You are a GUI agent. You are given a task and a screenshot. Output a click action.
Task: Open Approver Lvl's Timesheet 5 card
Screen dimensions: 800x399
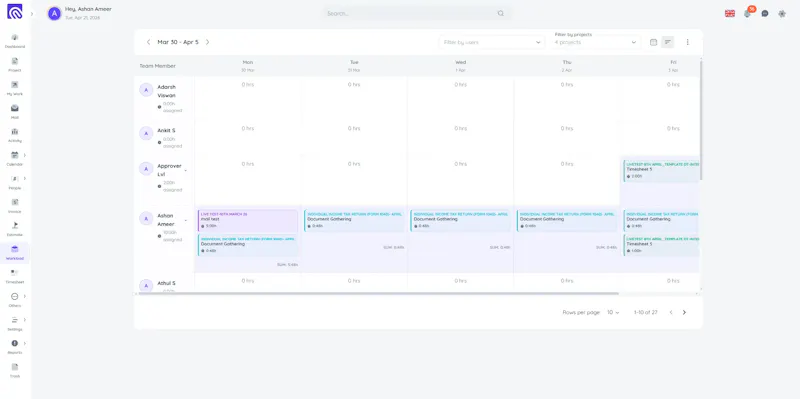point(661,171)
